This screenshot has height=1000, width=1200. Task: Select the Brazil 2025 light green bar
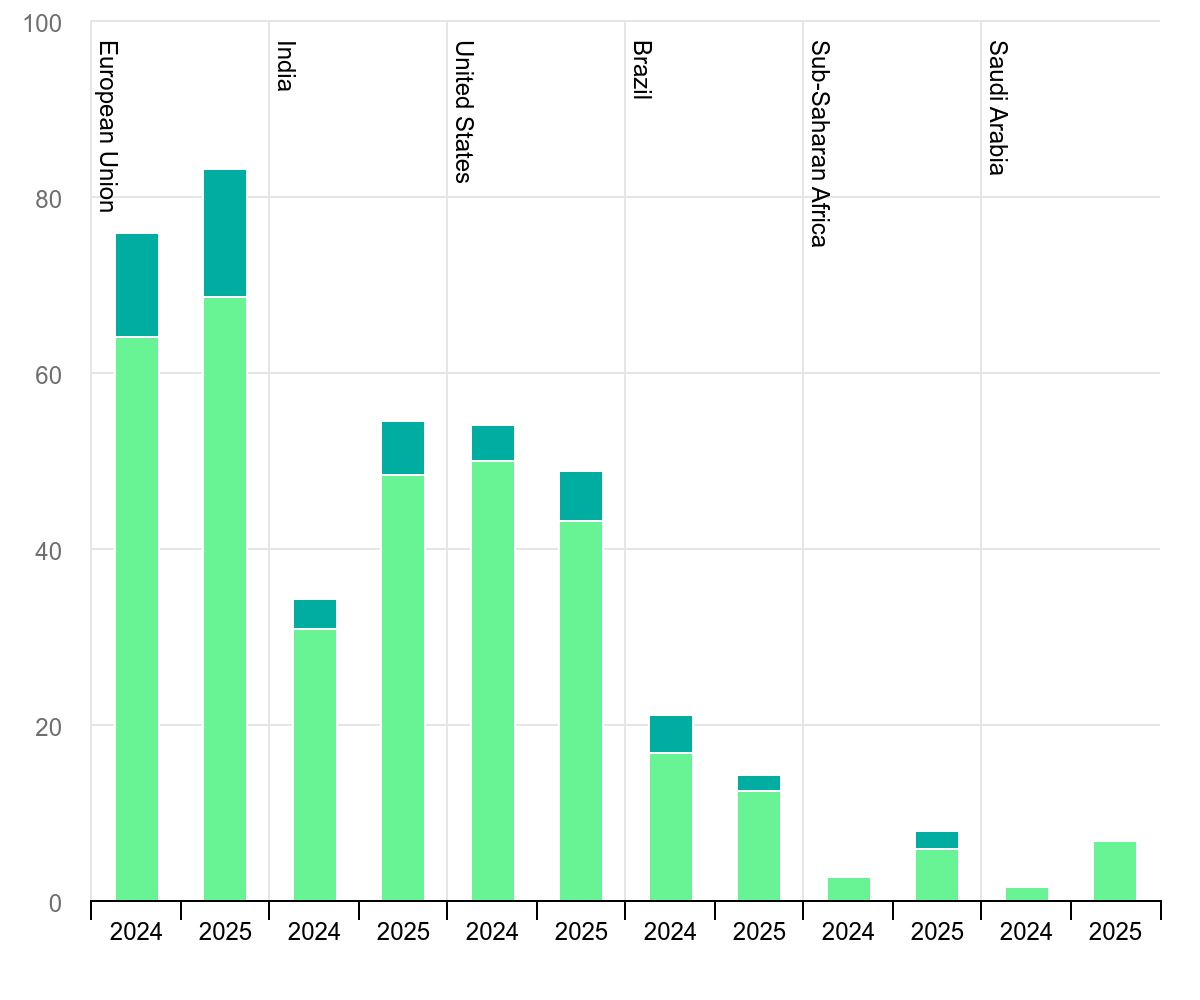tap(759, 846)
